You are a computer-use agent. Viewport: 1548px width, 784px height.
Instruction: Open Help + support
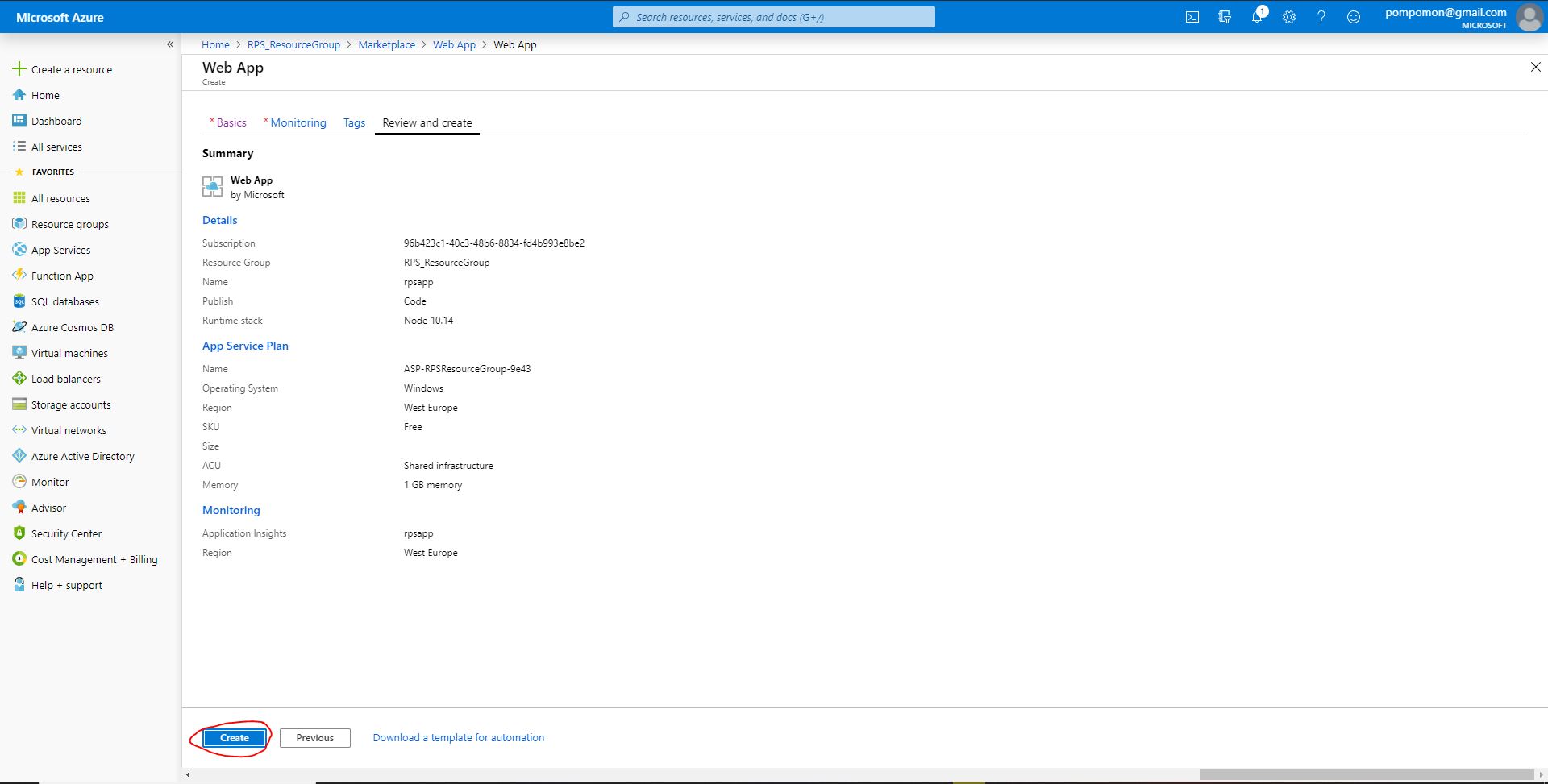click(66, 585)
